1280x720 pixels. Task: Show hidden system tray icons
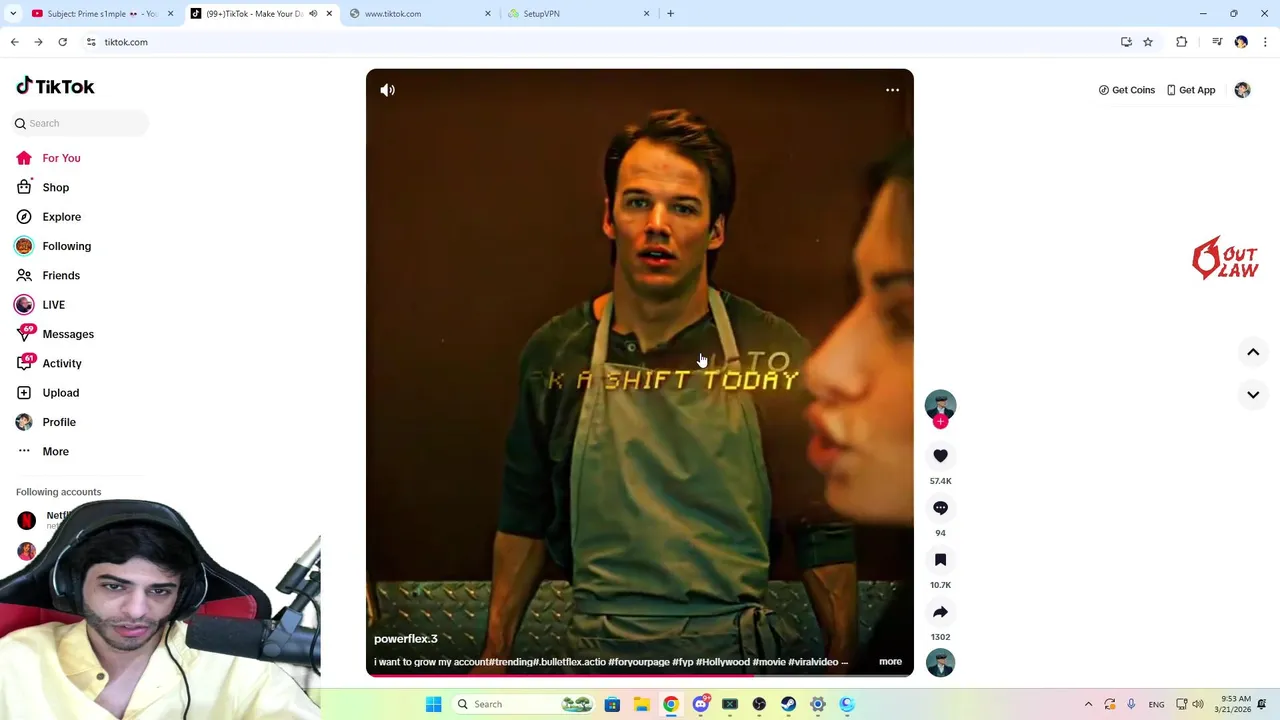tap(1088, 704)
